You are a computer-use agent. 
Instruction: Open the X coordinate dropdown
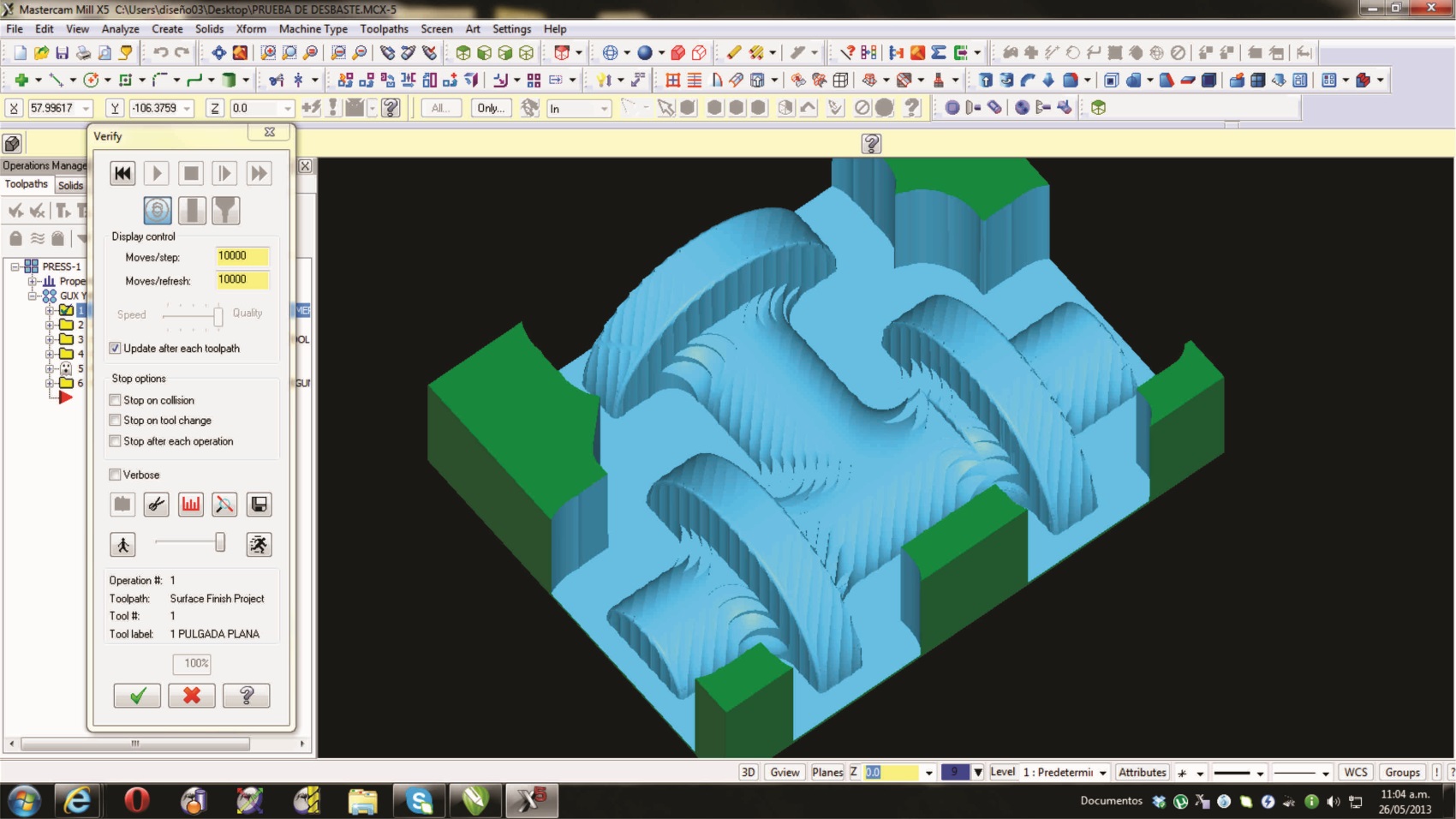coord(86,109)
